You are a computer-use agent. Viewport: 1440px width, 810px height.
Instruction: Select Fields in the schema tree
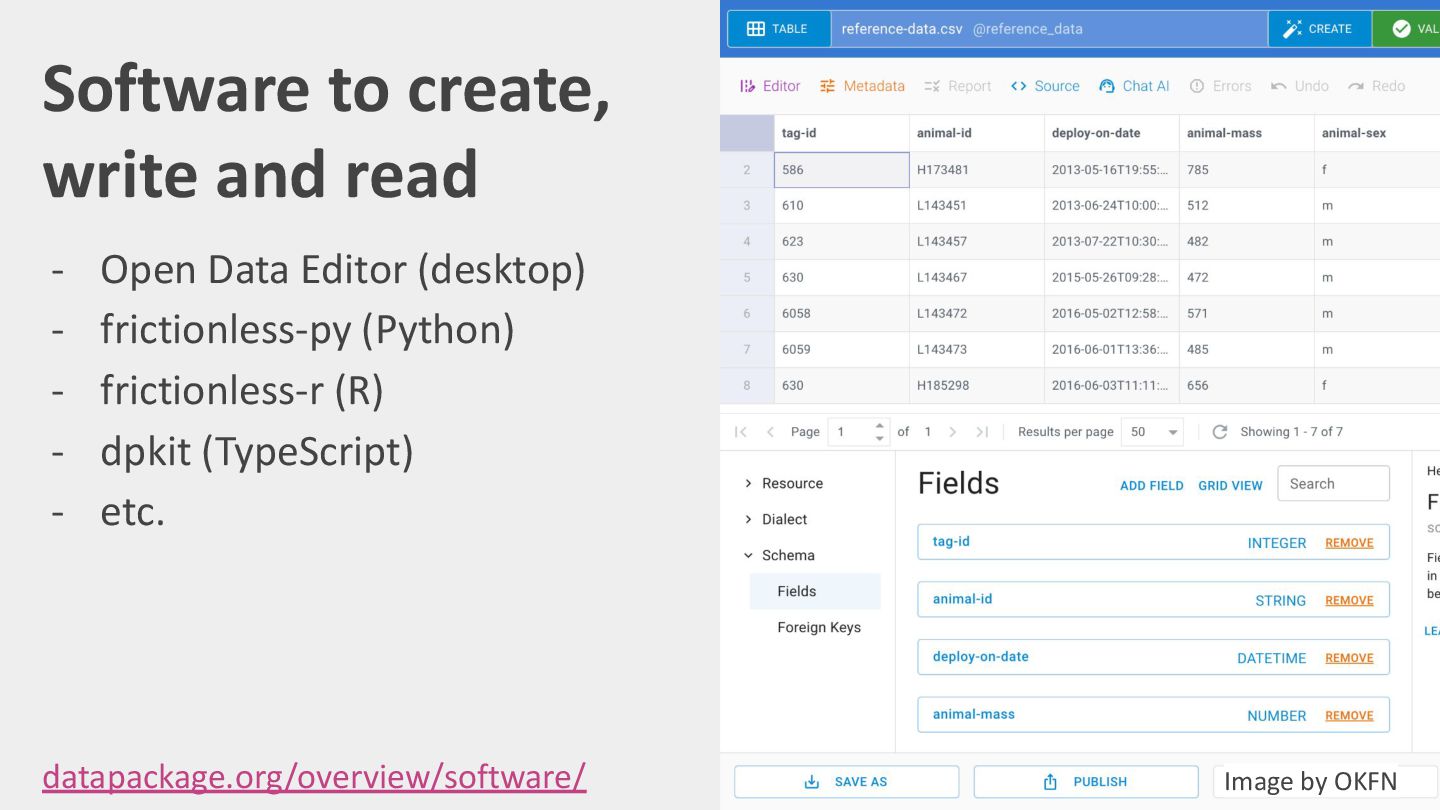point(815,591)
